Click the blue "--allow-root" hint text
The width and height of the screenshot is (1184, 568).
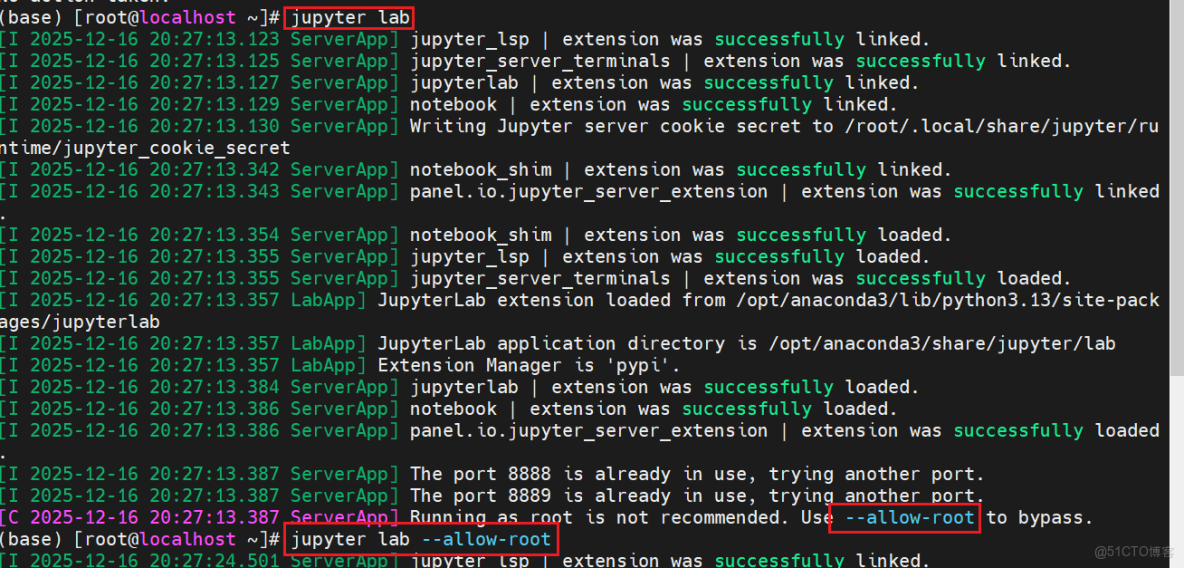tap(903, 517)
